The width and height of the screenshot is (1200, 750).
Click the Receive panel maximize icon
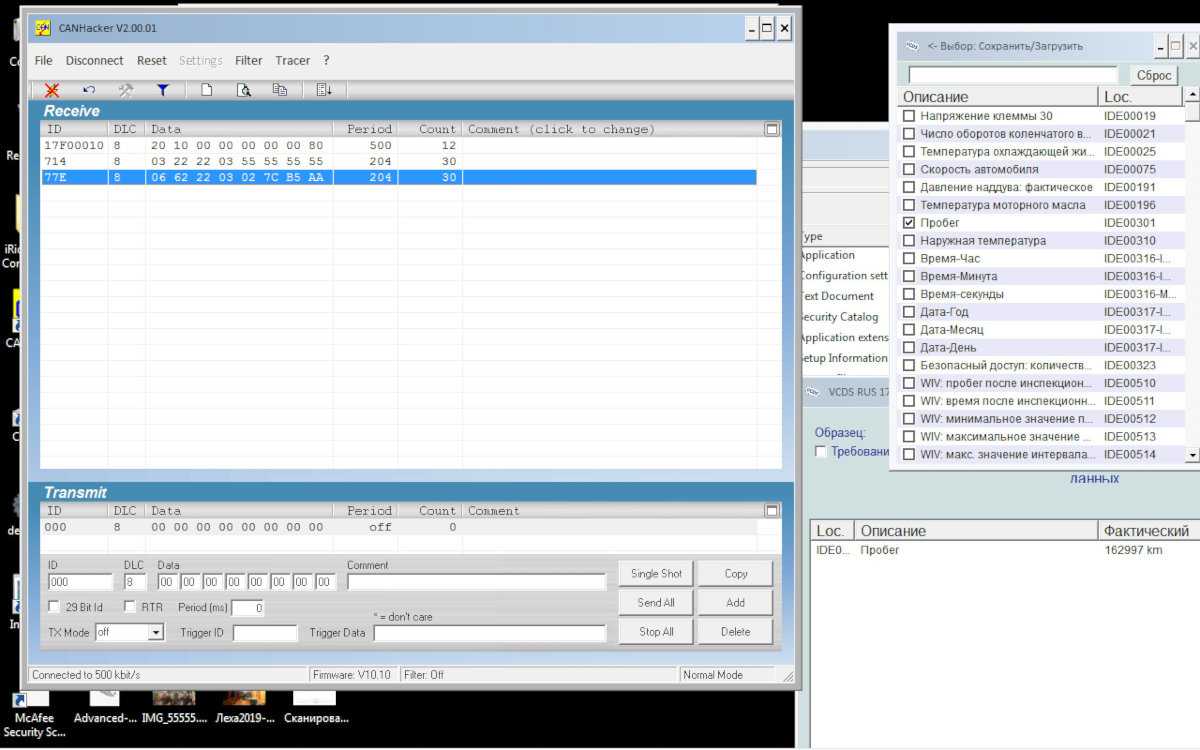tap(771, 129)
